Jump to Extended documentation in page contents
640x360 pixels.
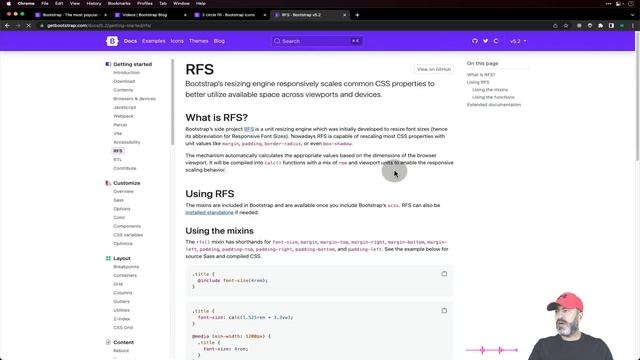pyautogui.click(x=494, y=104)
